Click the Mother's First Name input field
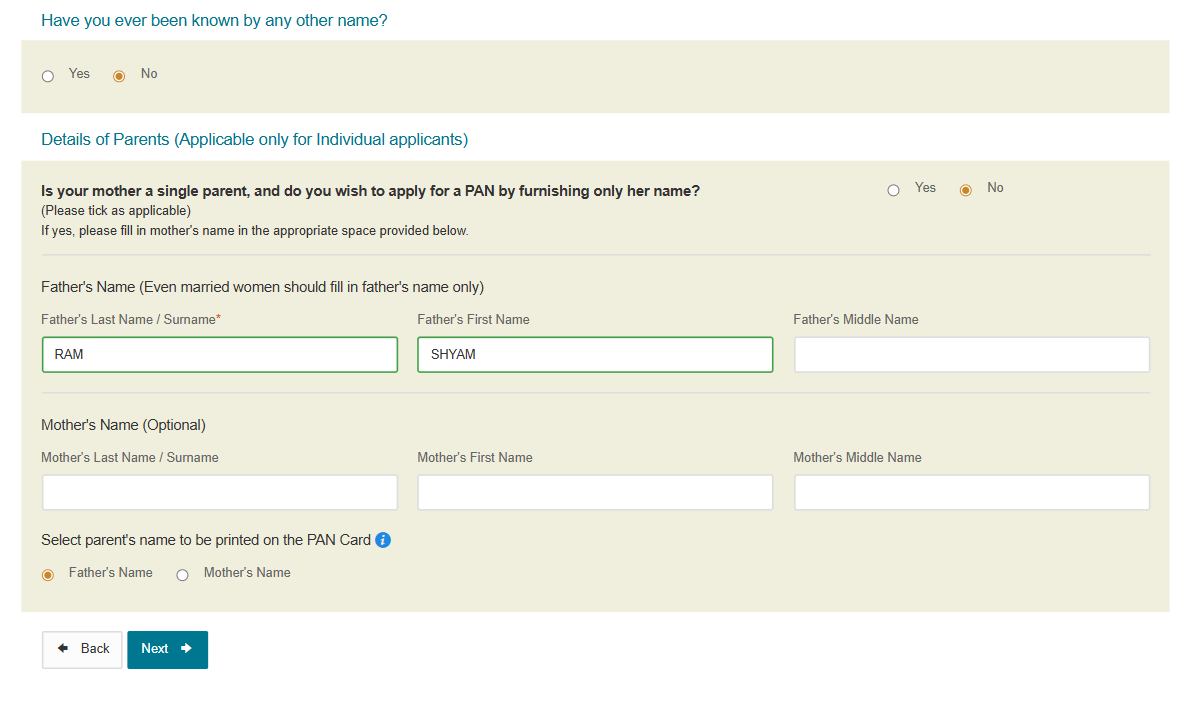 point(594,492)
